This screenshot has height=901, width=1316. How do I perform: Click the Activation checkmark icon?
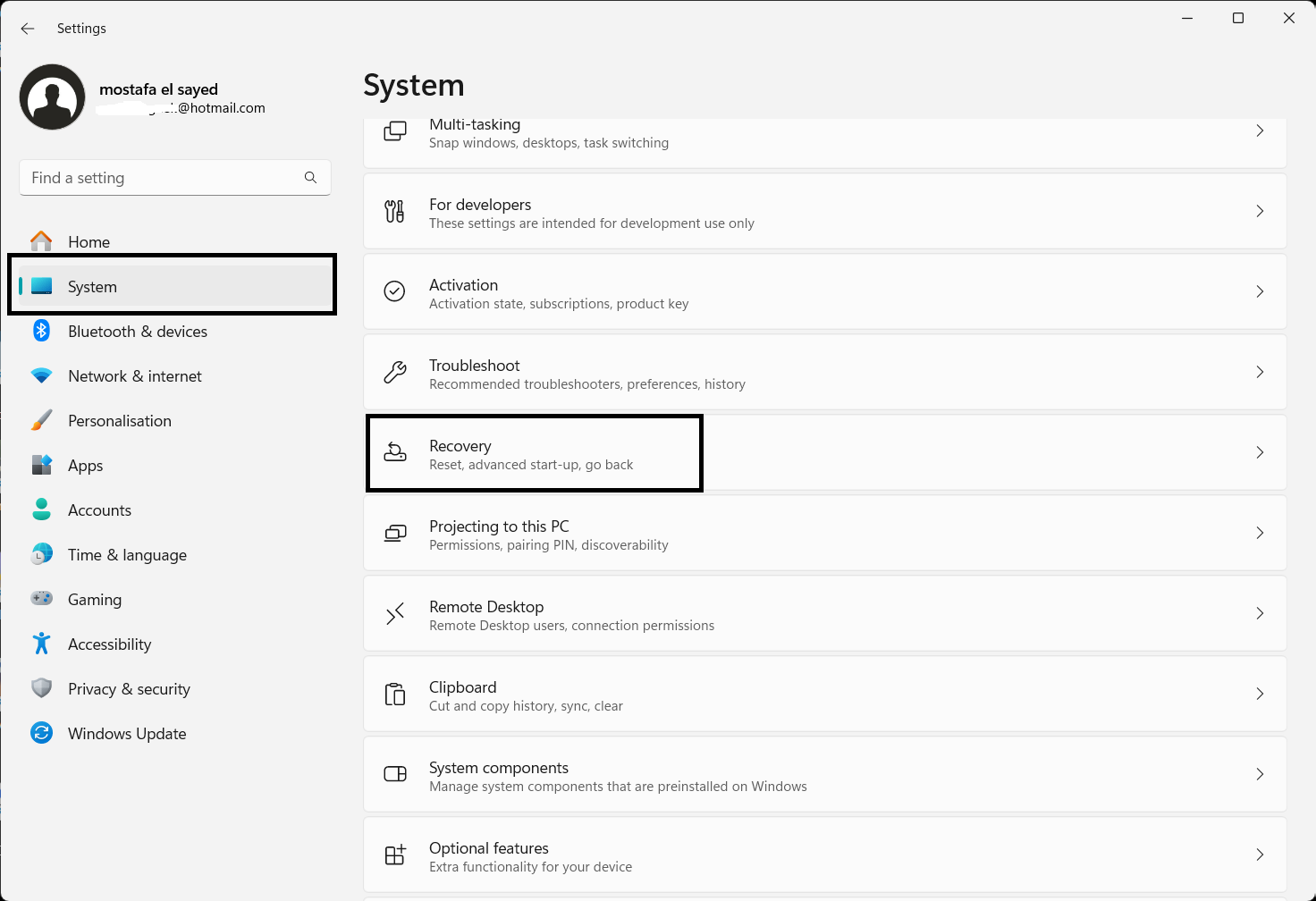pos(394,291)
